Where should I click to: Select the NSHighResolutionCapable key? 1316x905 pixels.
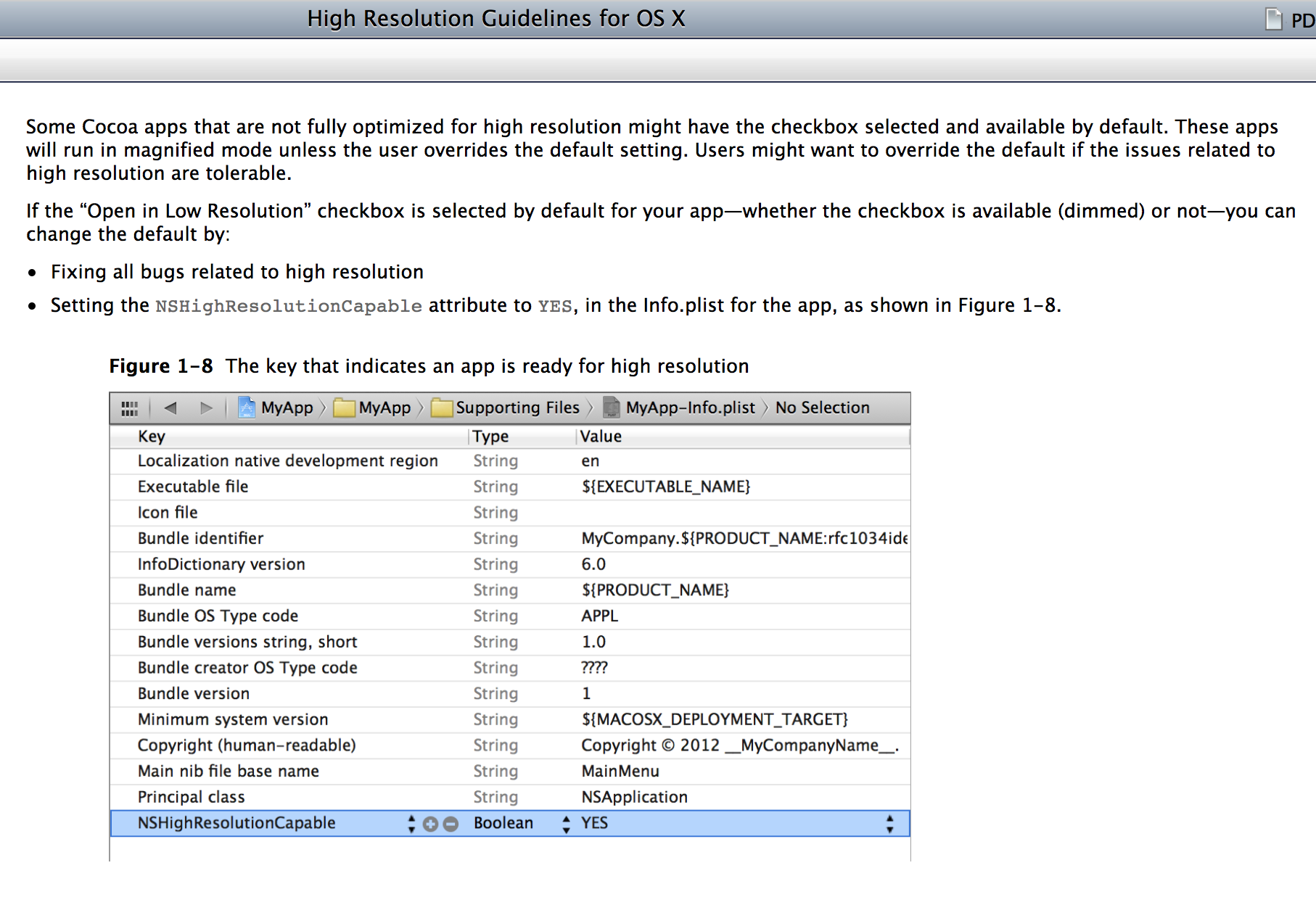pos(237,823)
